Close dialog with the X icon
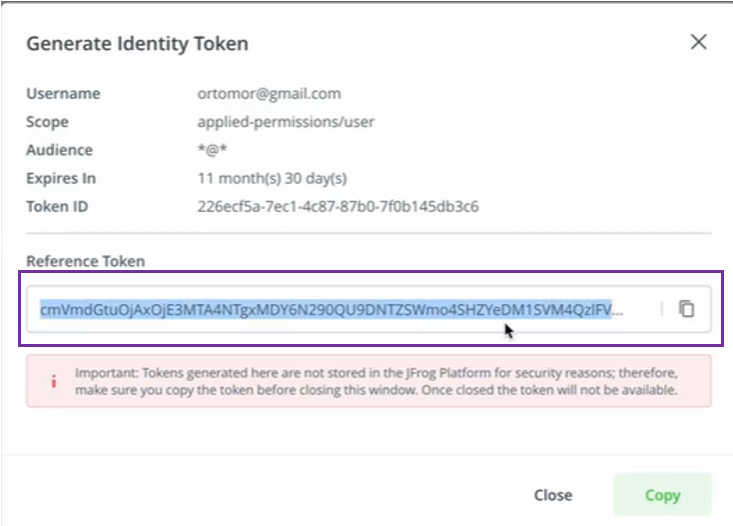The height and width of the screenshot is (526, 733). [698, 42]
